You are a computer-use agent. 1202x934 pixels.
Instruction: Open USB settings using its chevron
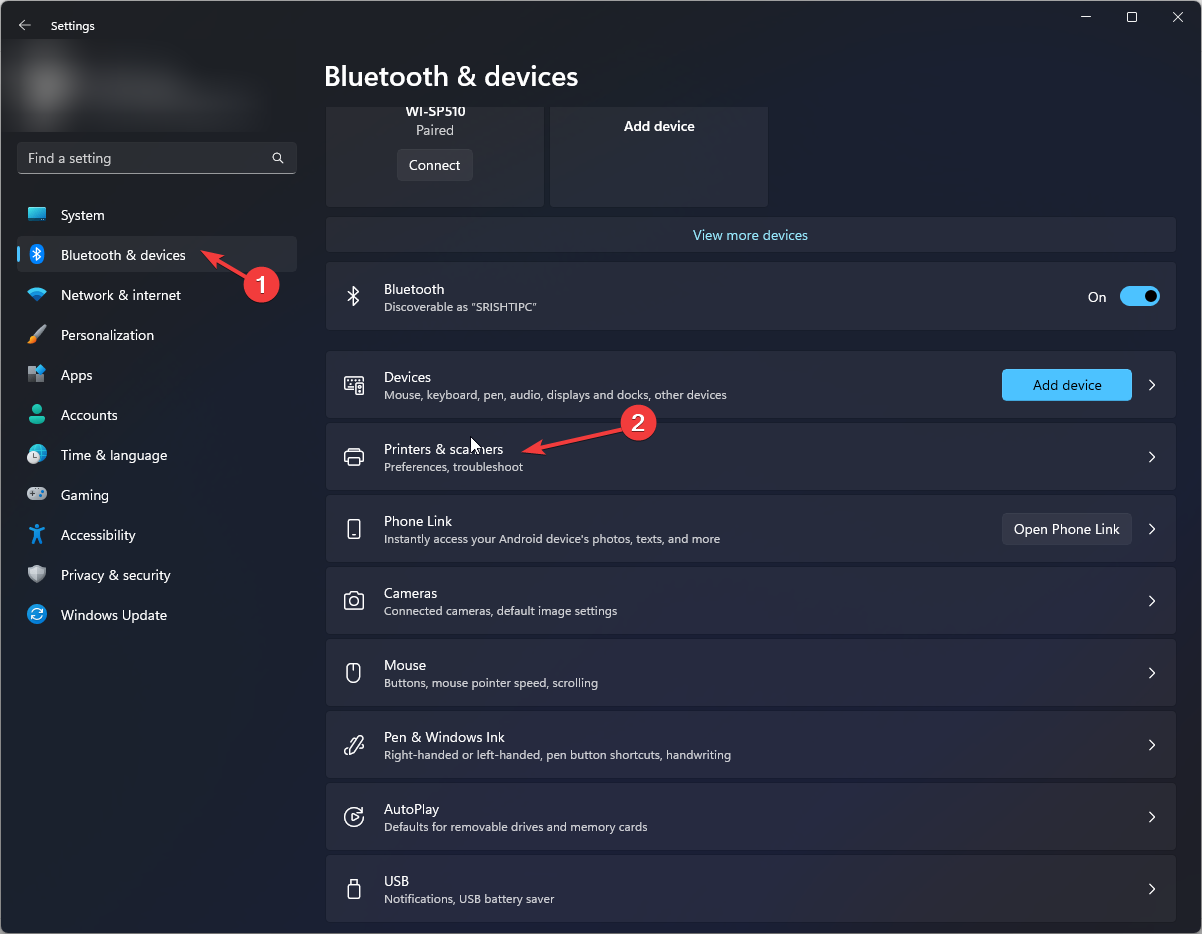click(1152, 889)
